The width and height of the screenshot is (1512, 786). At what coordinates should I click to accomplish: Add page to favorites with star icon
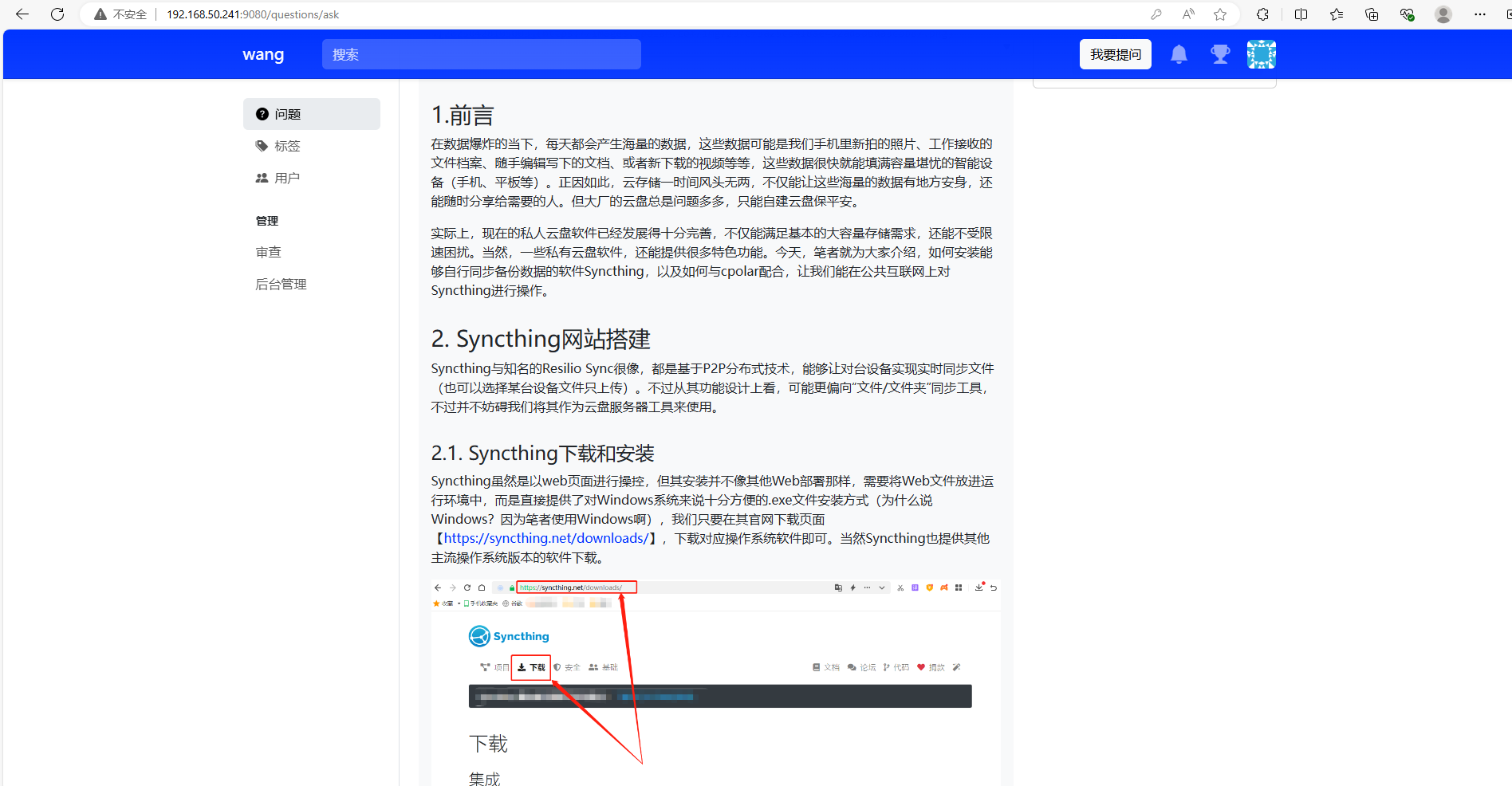pyautogui.click(x=1220, y=14)
